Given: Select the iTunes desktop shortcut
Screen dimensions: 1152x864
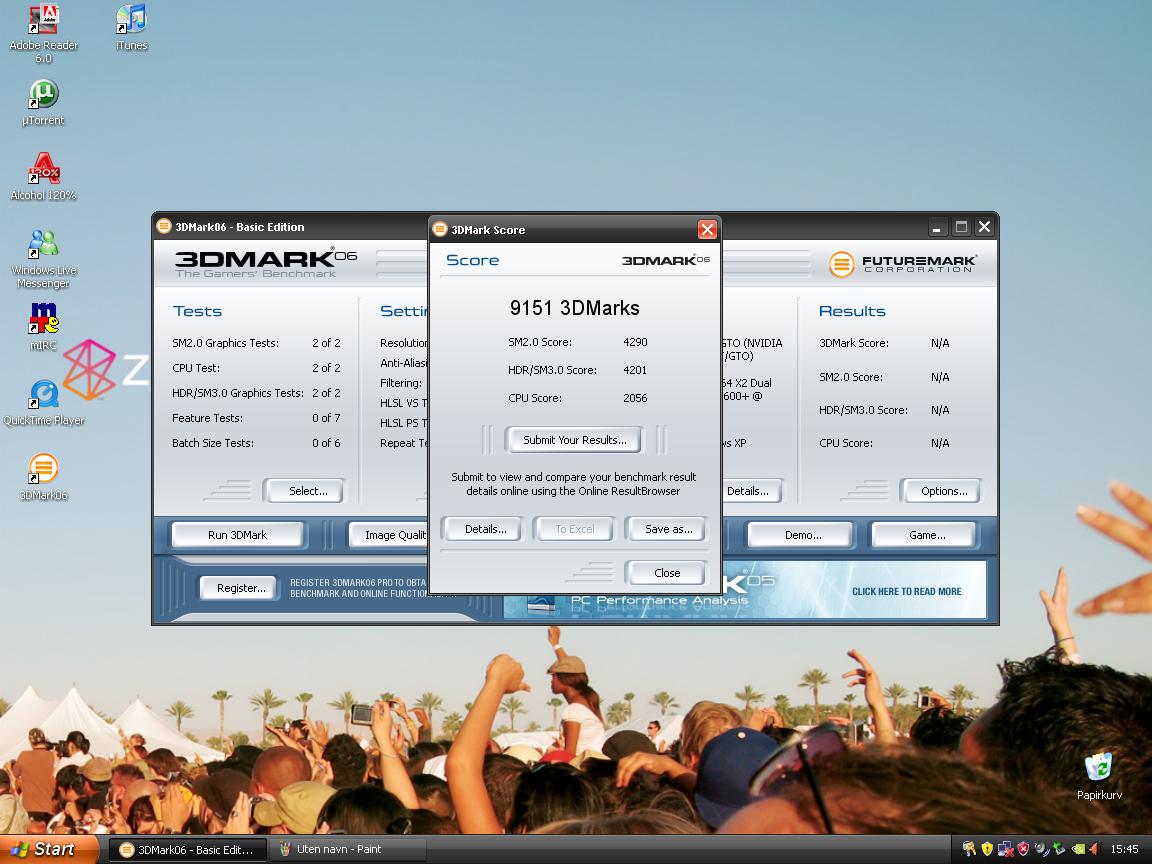Looking at the screenshot, I should tap(132, 27).
